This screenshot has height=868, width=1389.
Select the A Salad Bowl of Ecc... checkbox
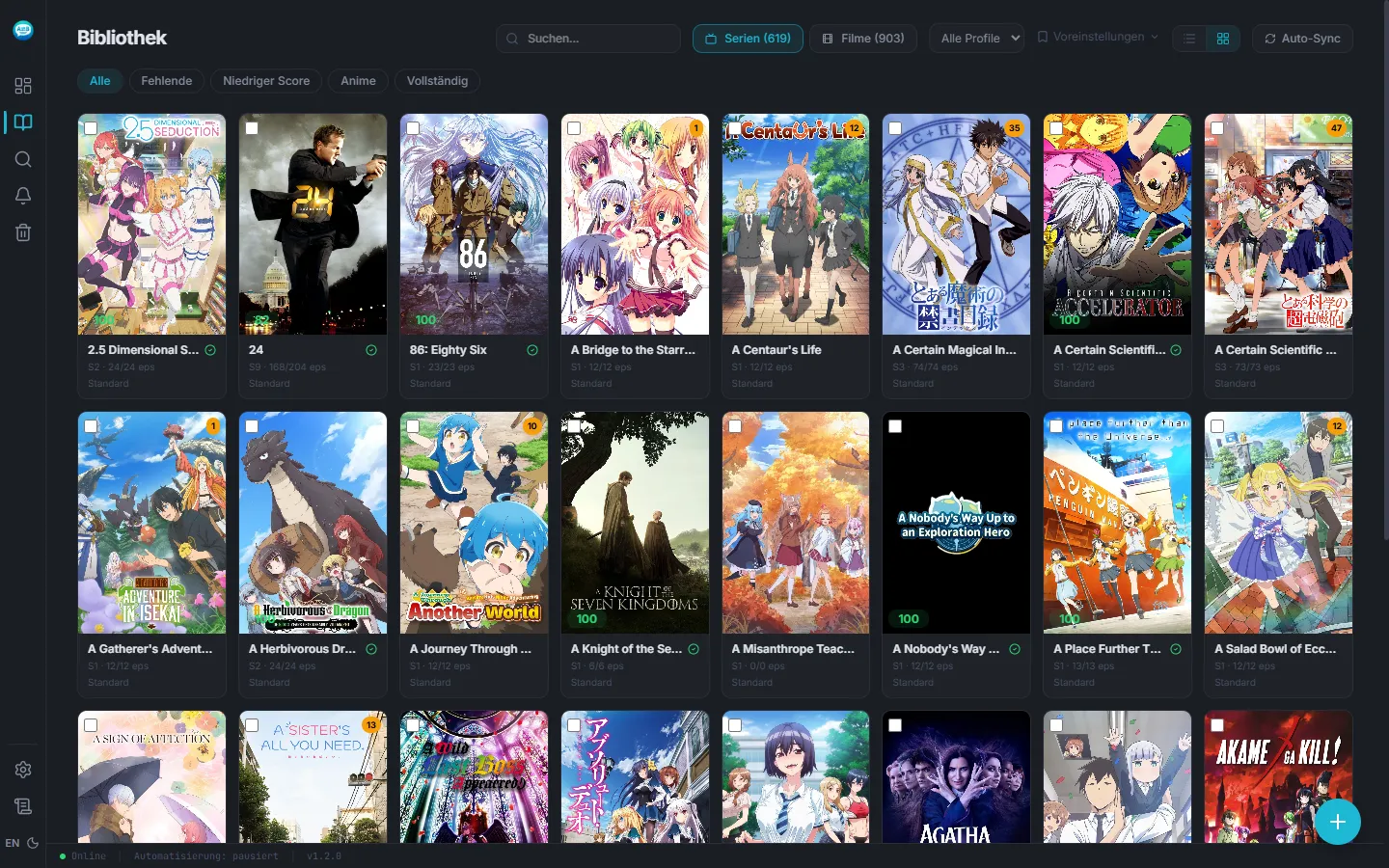coord(1217,425)
